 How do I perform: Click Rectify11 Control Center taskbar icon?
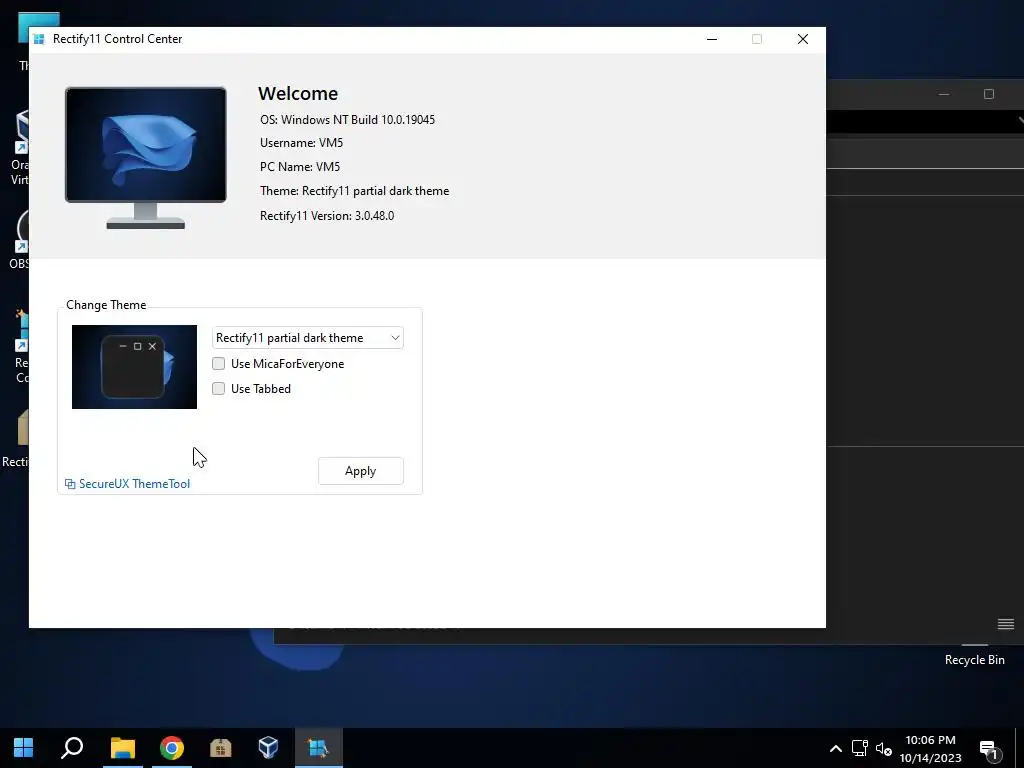pyautogui.click(x=318, y=748)
